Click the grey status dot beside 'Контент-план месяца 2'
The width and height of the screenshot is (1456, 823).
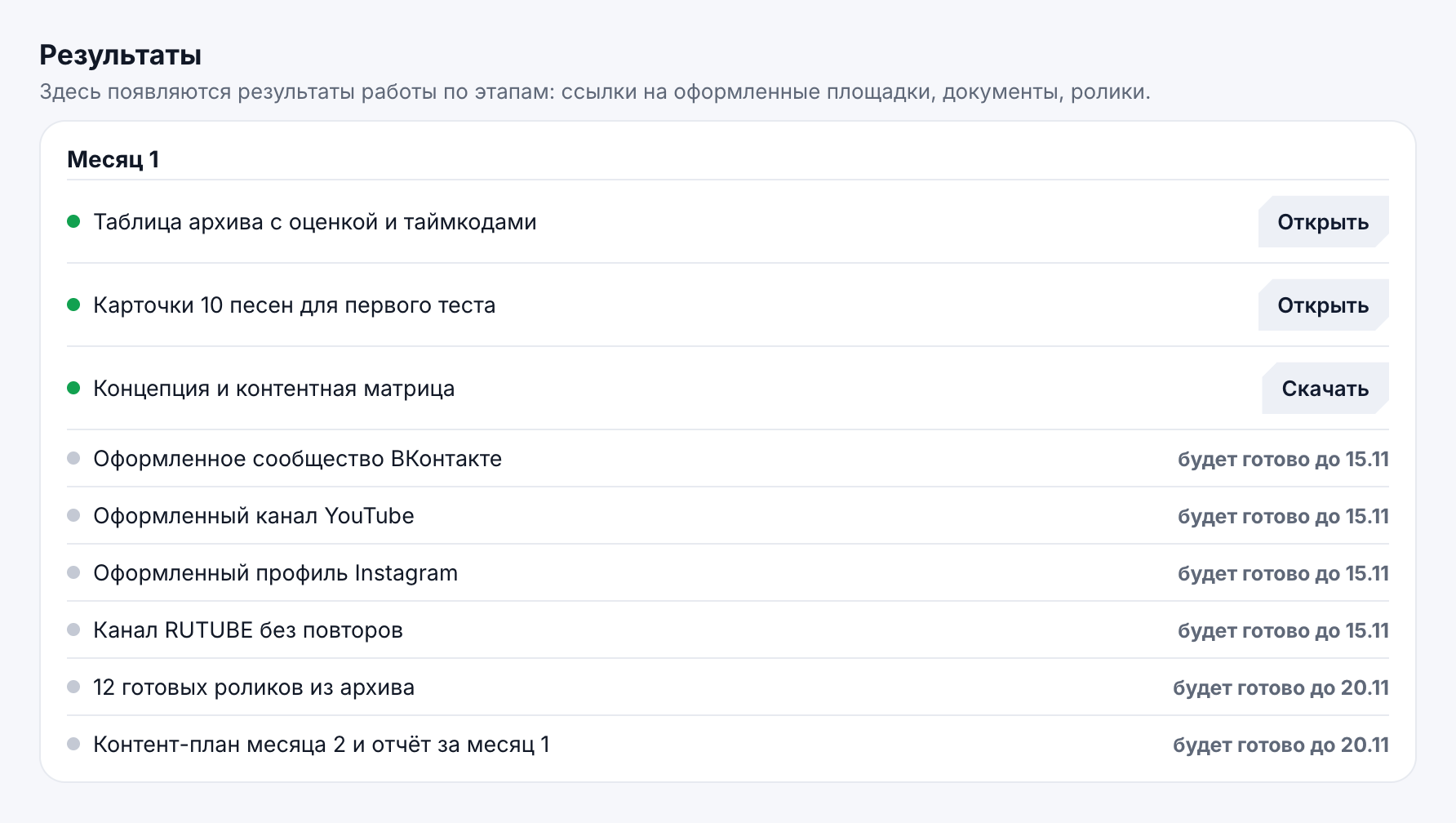[73, 744]
